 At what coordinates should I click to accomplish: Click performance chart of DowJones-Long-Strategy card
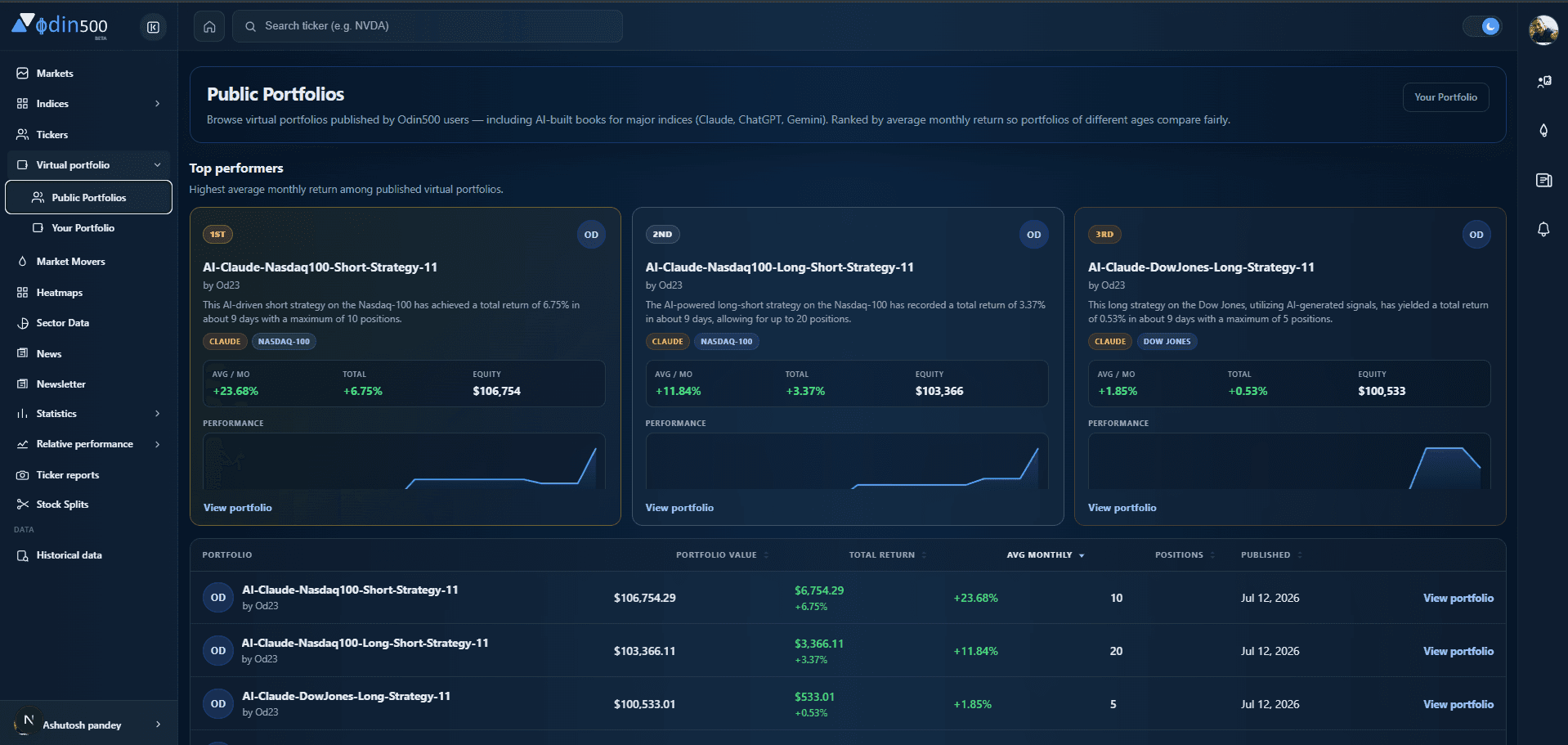1288,461
